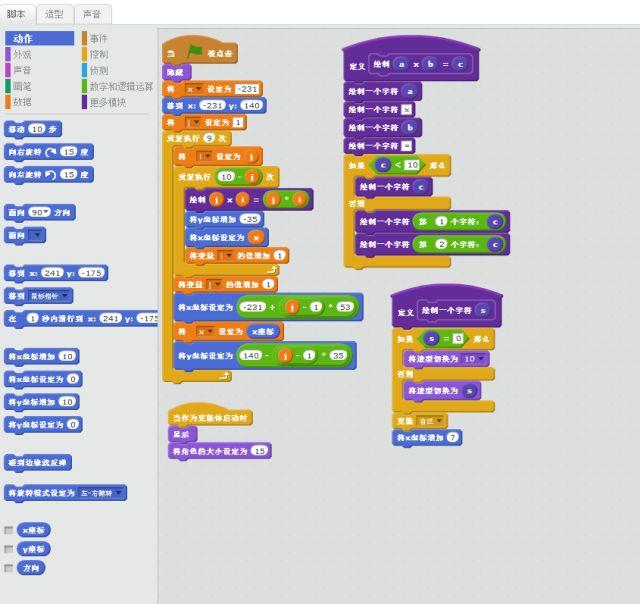
Task: Click the 碰到边缘就反弹 block
Action: click(x=38, y=462)
